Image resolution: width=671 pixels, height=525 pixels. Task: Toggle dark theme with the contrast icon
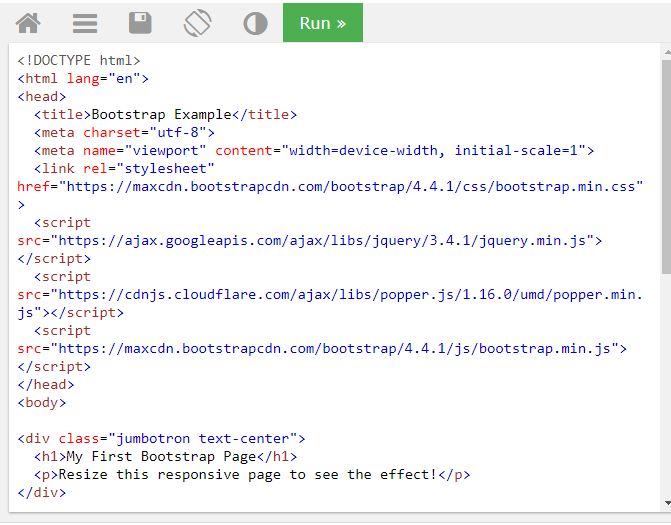[255, 23]
